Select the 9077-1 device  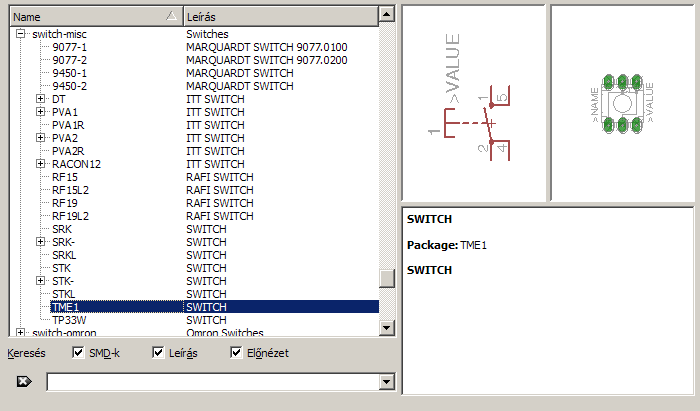tap(70, 47)
